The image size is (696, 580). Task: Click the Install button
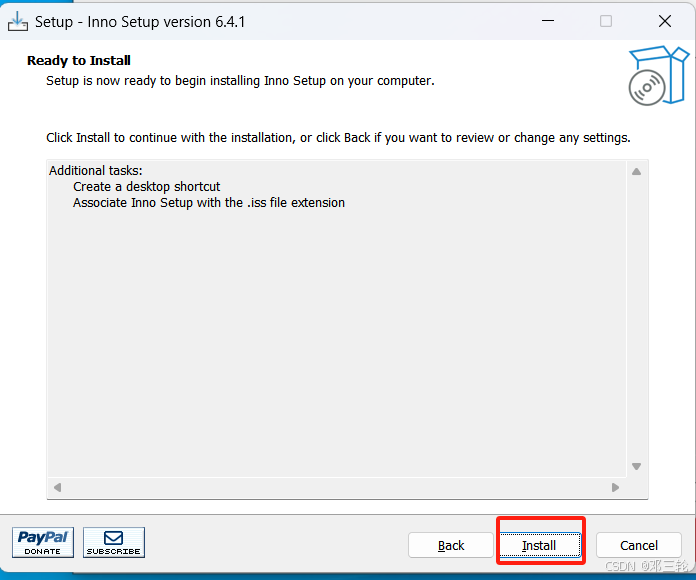(540, 545)
